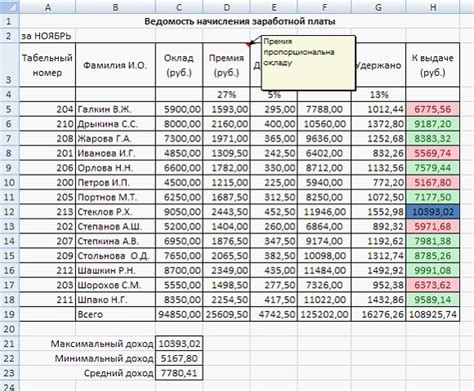Select the bonus cell 2065,50
Image resolution: width=474 pixels, height=391 pixels.
(x=226, y=256)
